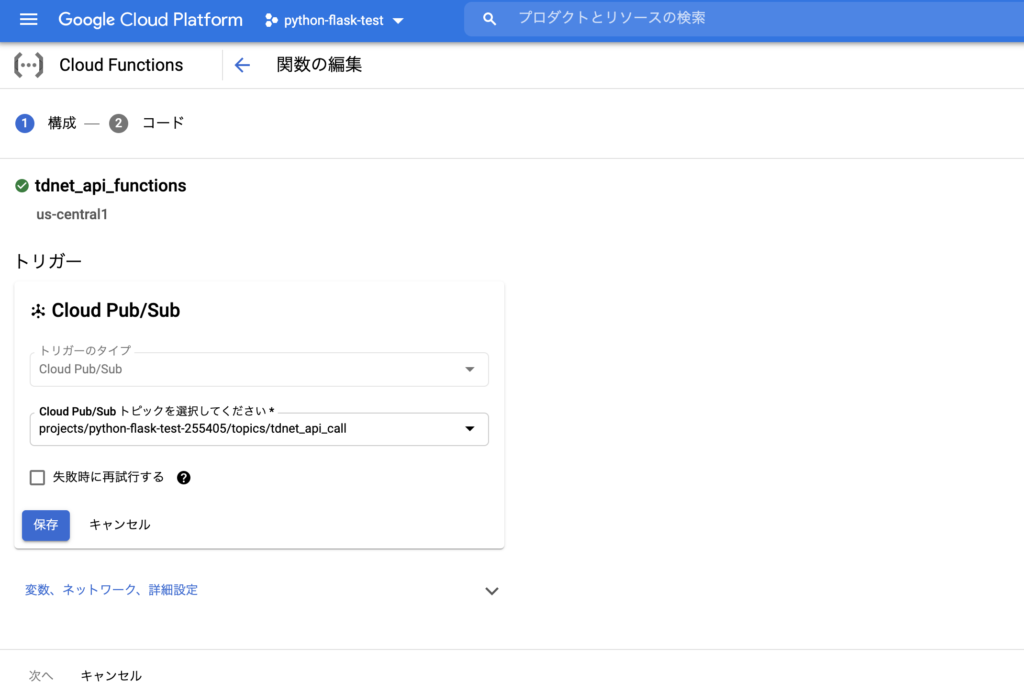The image size is (1024, 694).
Task: Click the green check status icon
Action: point(22,186)
